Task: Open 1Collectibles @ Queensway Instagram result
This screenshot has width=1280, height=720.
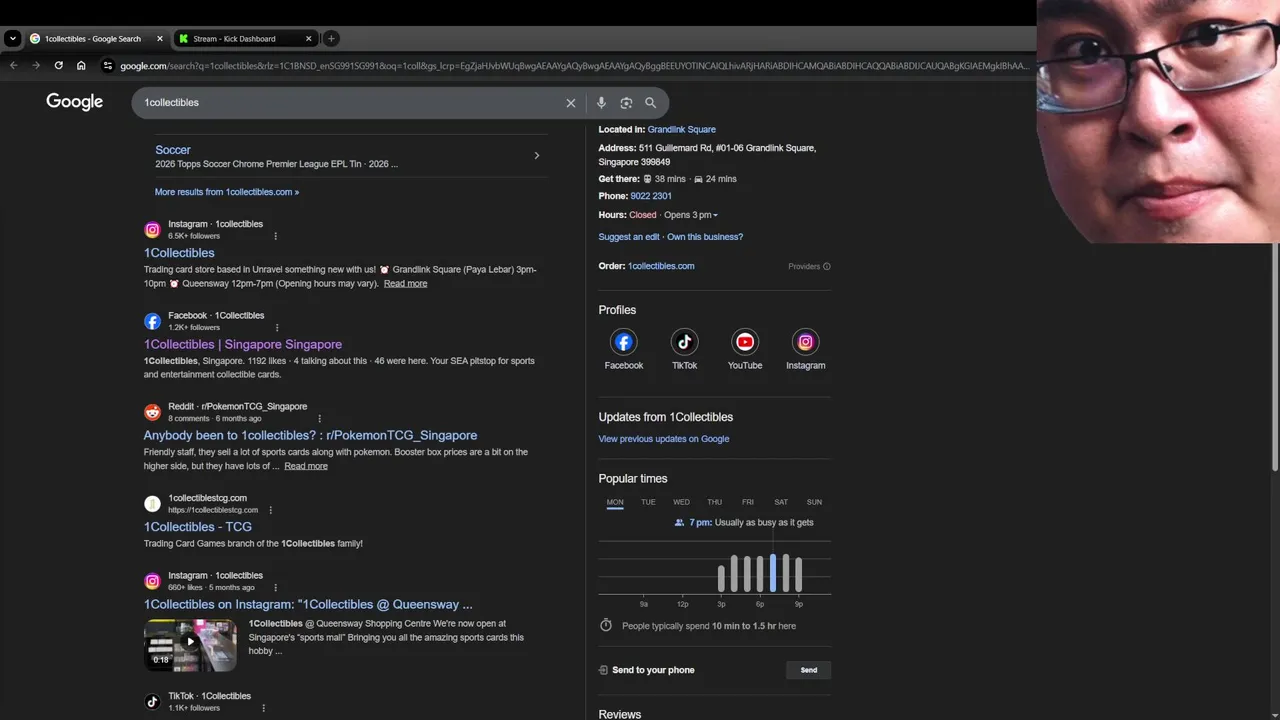Action: [308, 605]
